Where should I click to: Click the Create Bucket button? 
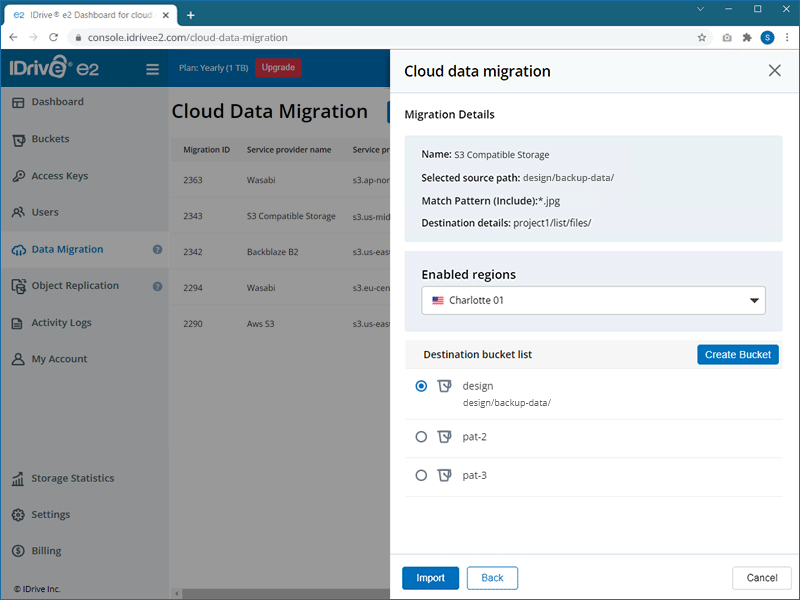[x=737, y=355]
